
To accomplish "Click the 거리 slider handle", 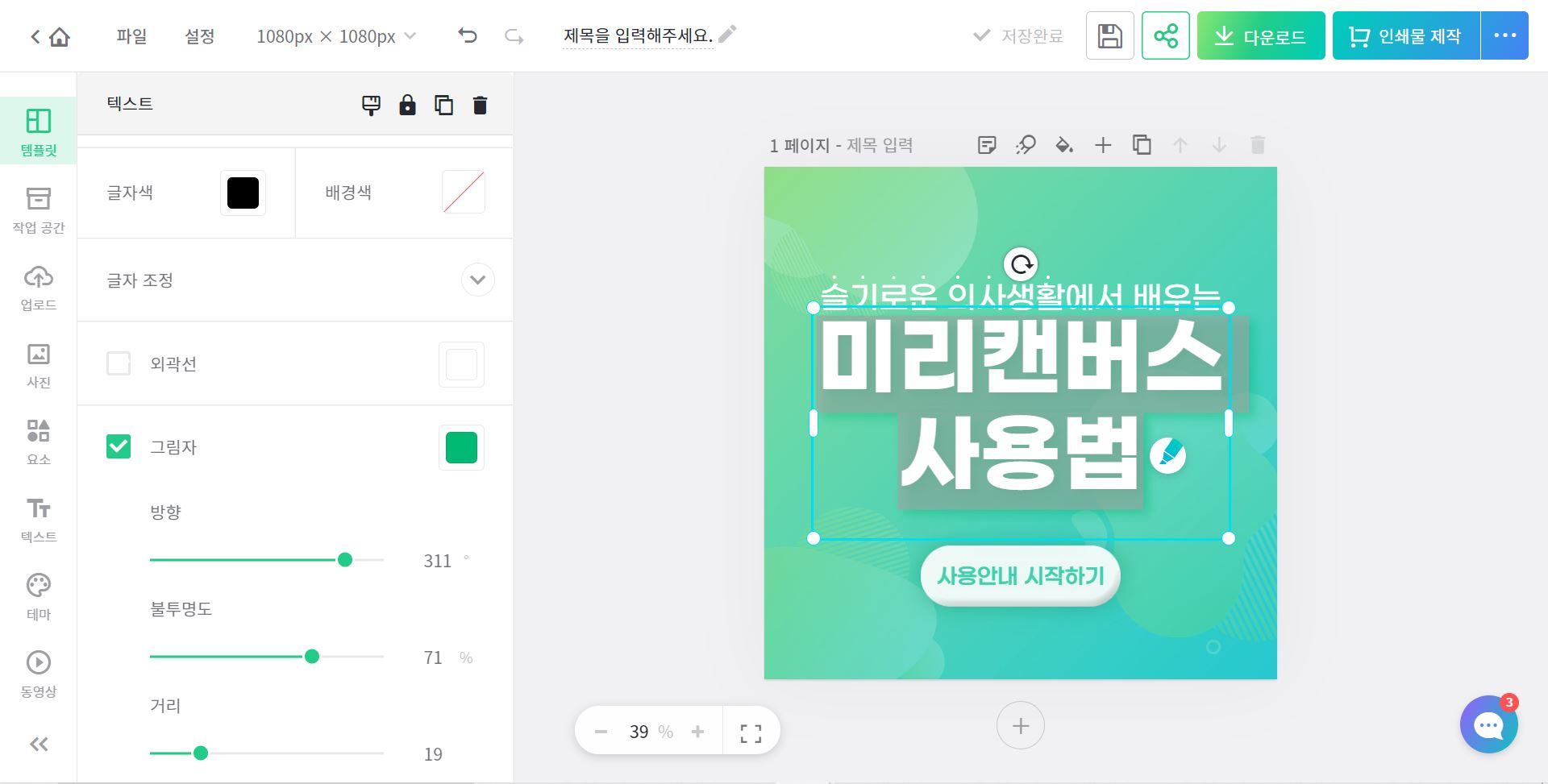I will (x=201, y=753).
